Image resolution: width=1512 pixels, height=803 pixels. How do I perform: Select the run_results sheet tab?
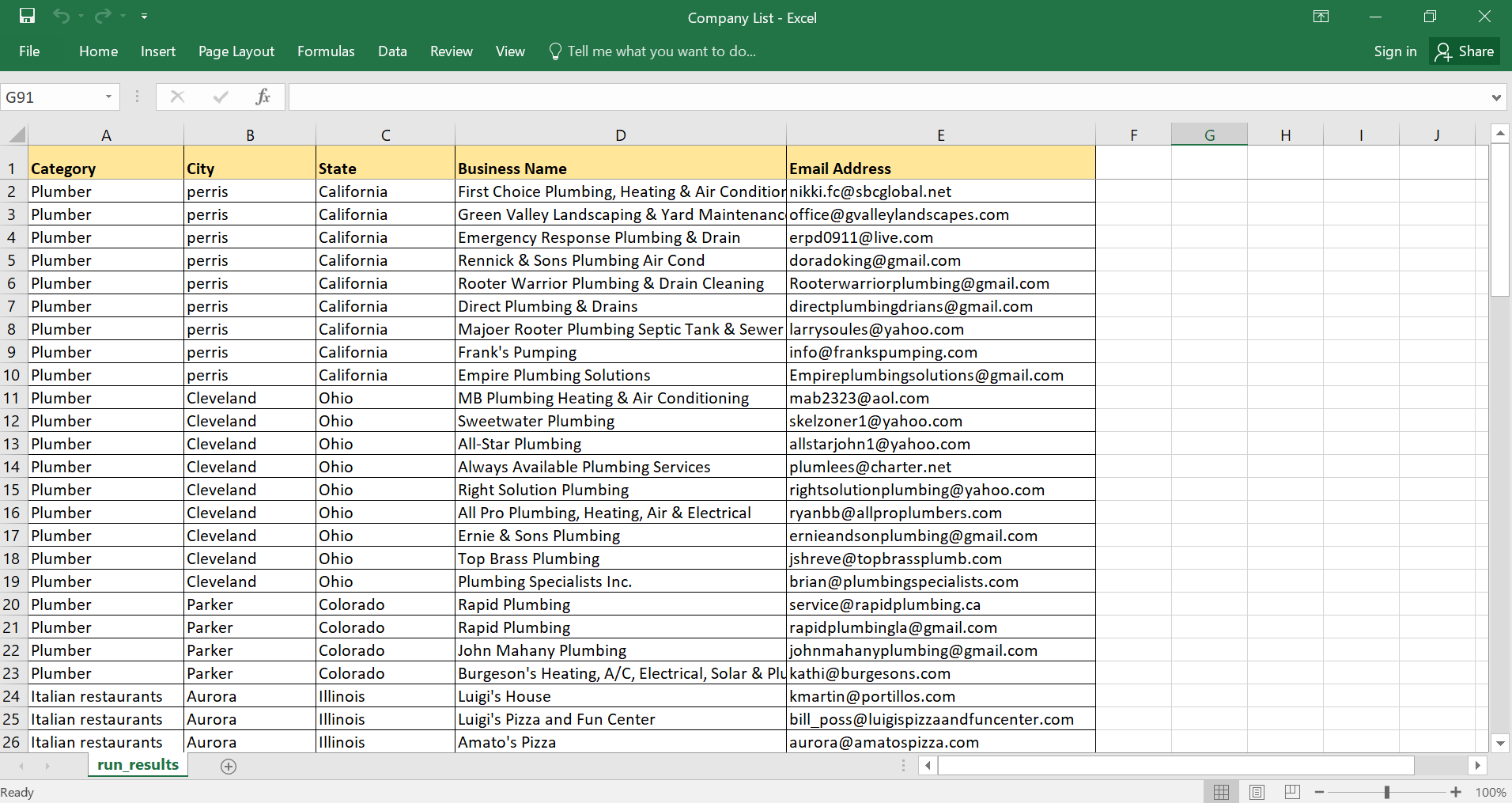click(136, 765)
